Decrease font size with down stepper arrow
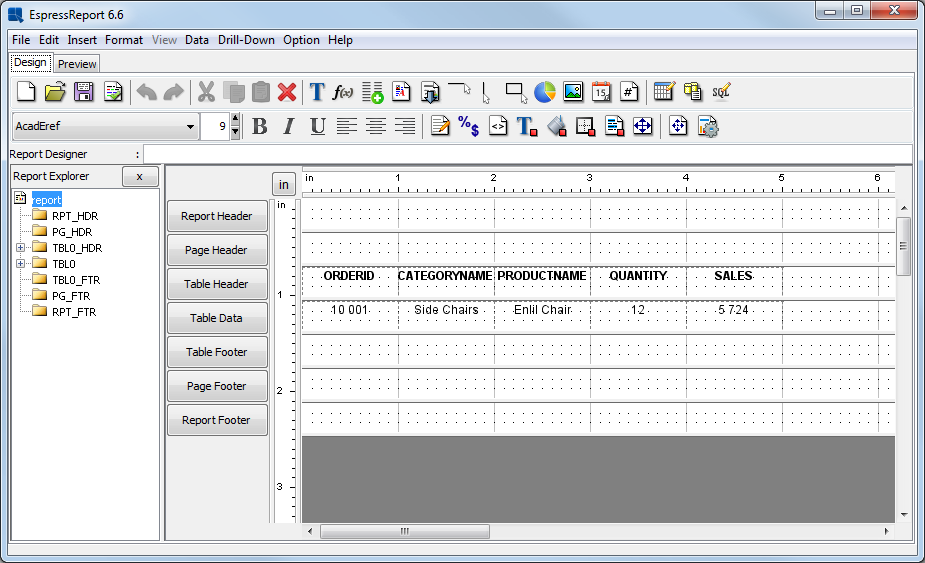Viewport: 925px width, 563px height. click(235, 132)
